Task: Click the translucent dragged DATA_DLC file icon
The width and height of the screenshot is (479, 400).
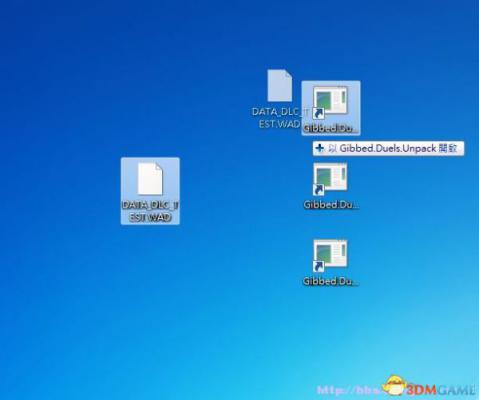Action: (x=280, y=85)
